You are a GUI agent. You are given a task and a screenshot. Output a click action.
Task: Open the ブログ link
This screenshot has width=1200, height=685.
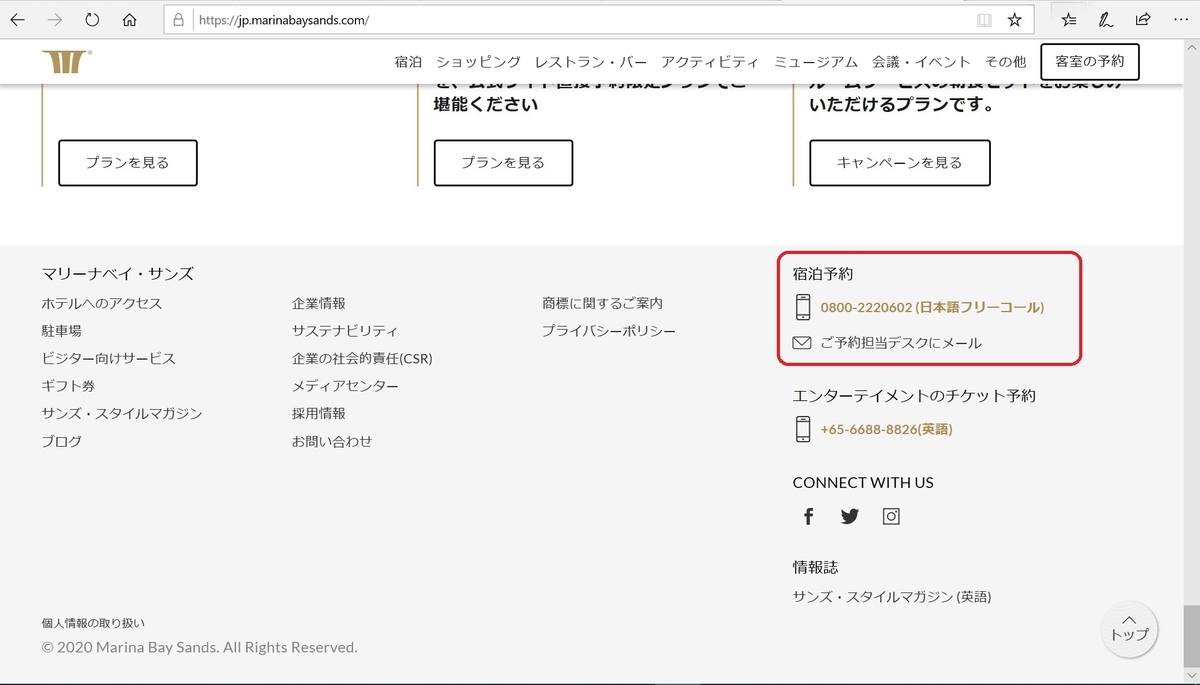62,441
